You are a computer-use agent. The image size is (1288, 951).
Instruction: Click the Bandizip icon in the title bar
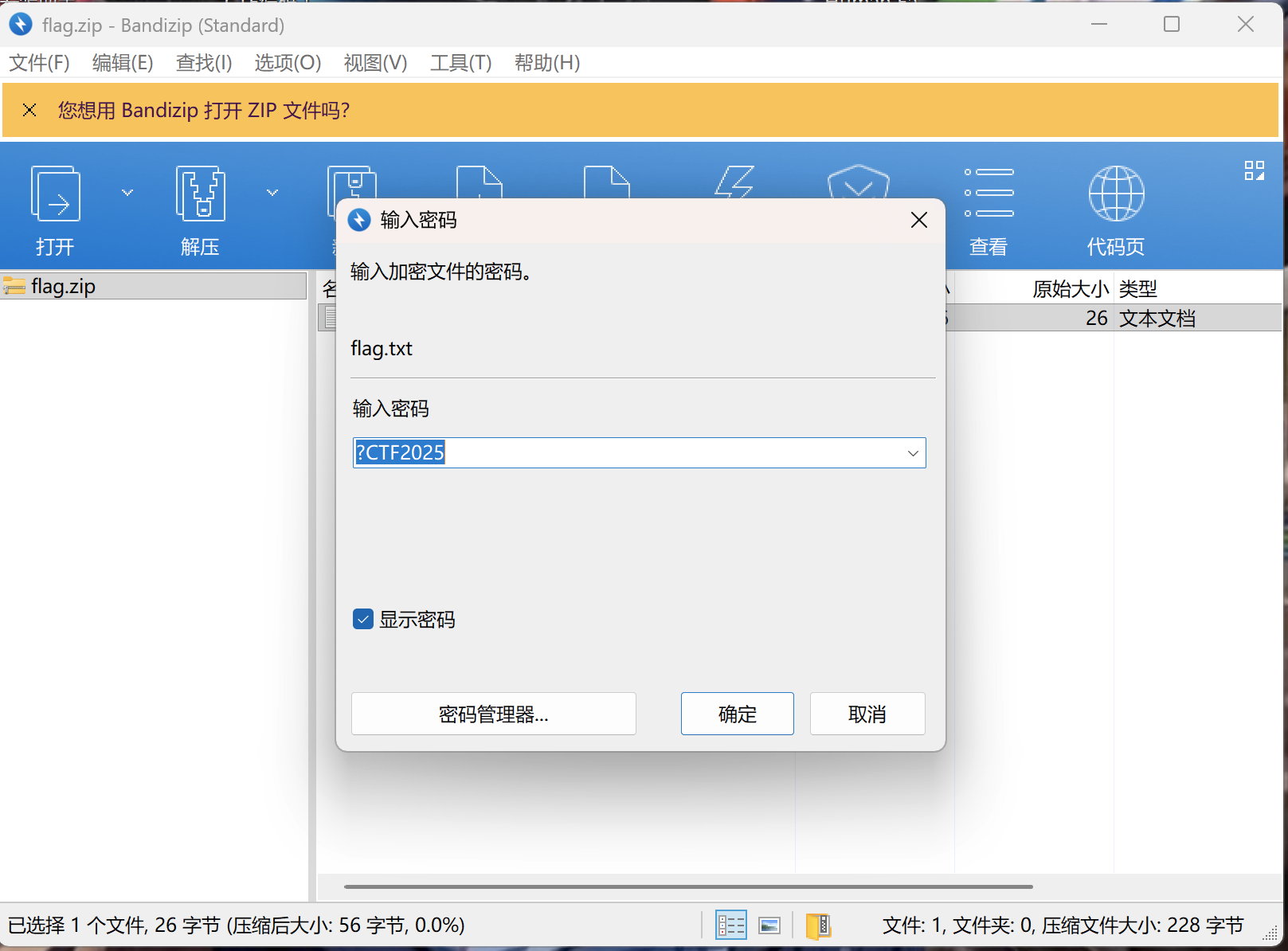point(21,25)
